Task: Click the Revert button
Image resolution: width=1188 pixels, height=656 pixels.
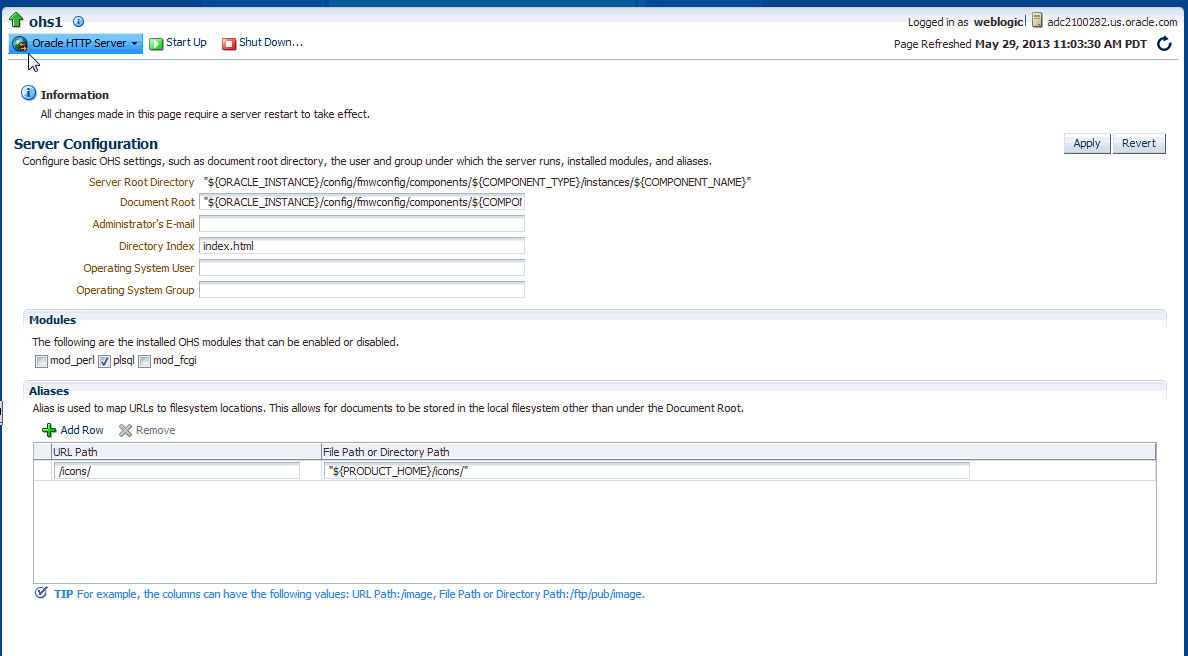Action: click(x=1139, y=143)
